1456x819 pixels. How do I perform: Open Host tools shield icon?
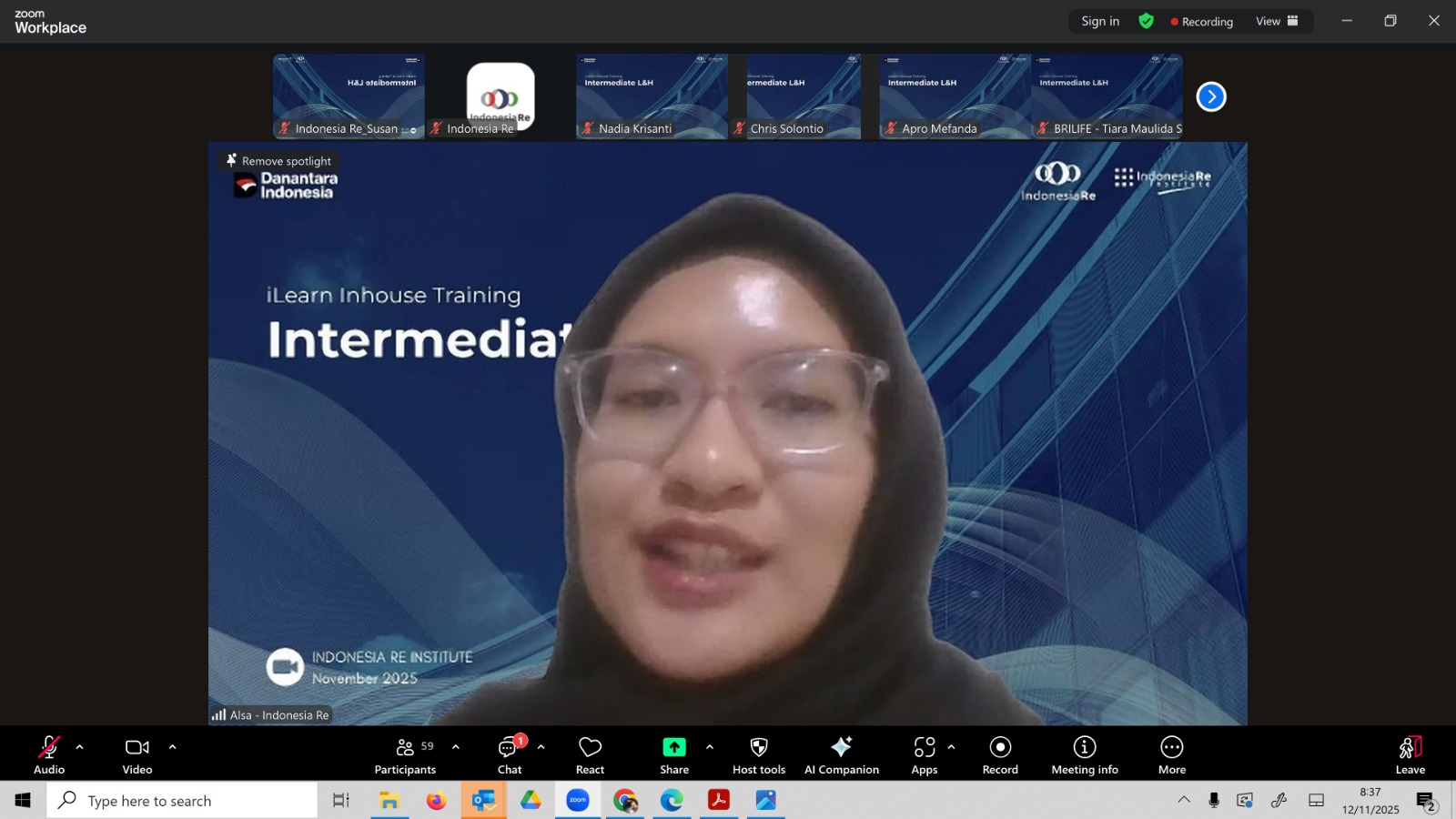pyautogui.click(x=758, y=755)
